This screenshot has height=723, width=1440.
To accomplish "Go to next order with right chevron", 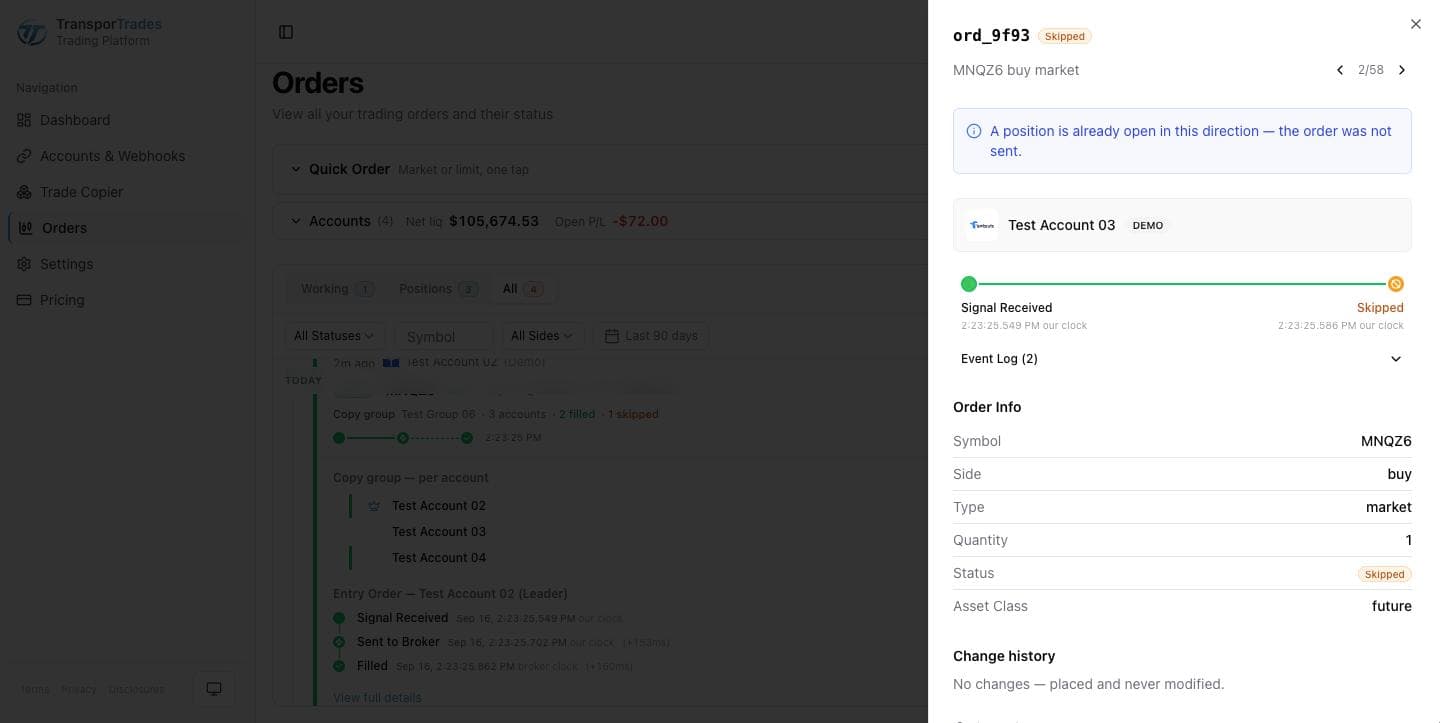I will [1402, 70].
